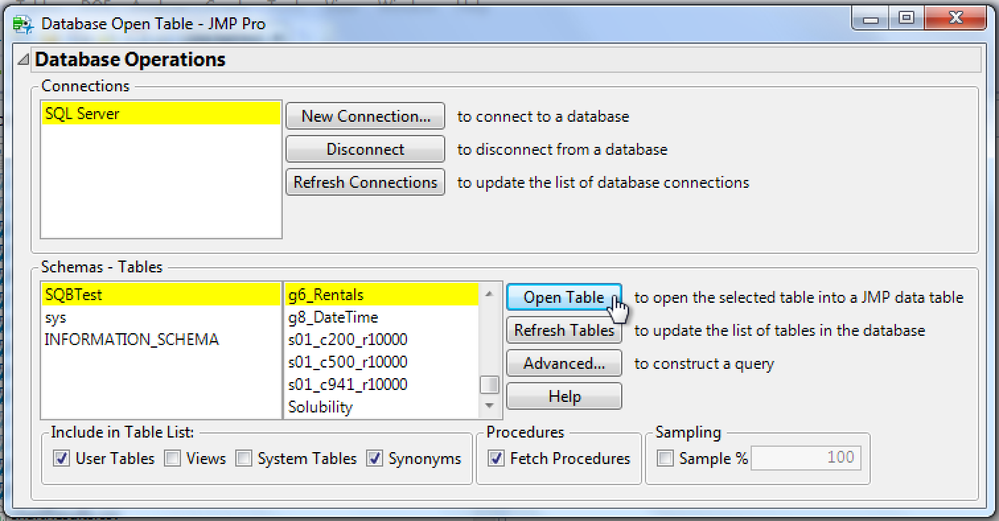
Task: Enable the System Tables checkbox
Action: click(x=243, y=458)
